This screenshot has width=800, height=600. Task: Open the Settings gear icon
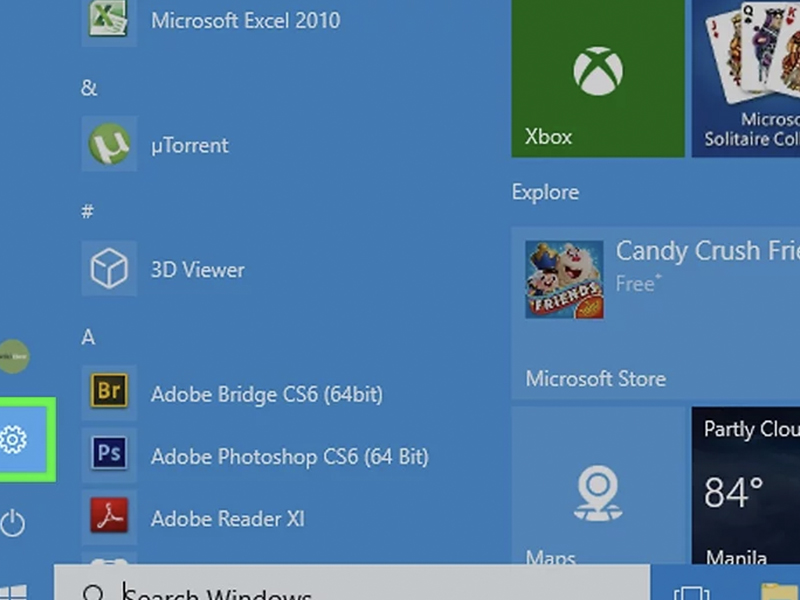(x=16, y=439)
